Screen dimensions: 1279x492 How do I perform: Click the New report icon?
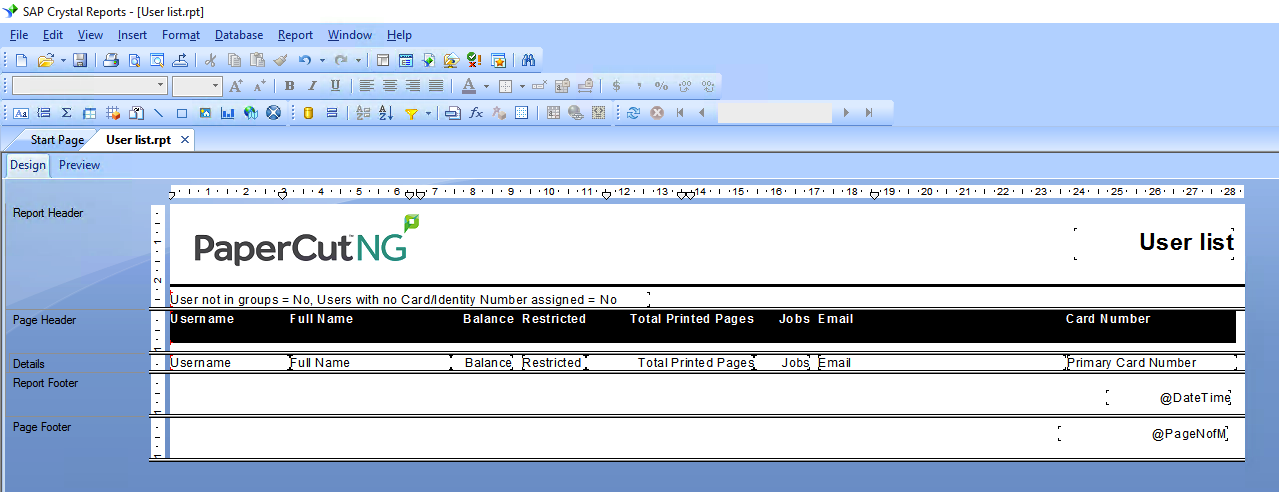pyautogui.click(x=22, y=60)
